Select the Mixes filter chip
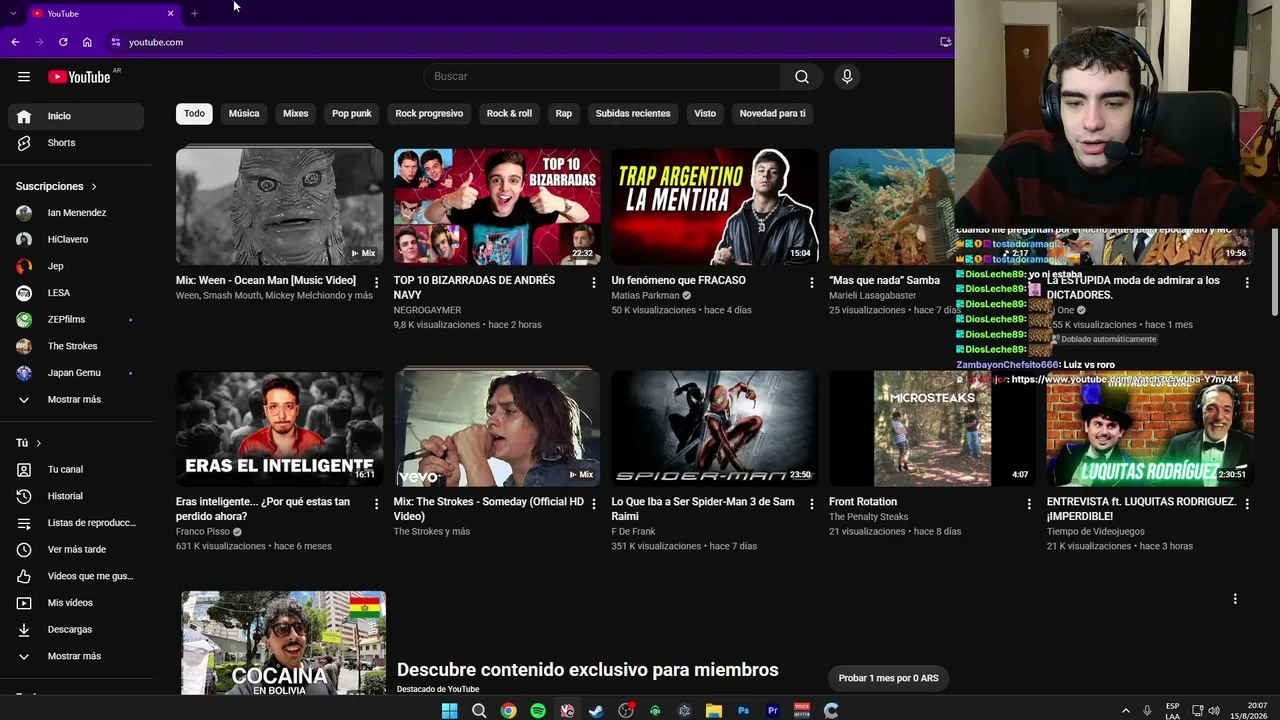Image resolution: width=1280 pixels, height=720 pixels. (x=296, y=114)
